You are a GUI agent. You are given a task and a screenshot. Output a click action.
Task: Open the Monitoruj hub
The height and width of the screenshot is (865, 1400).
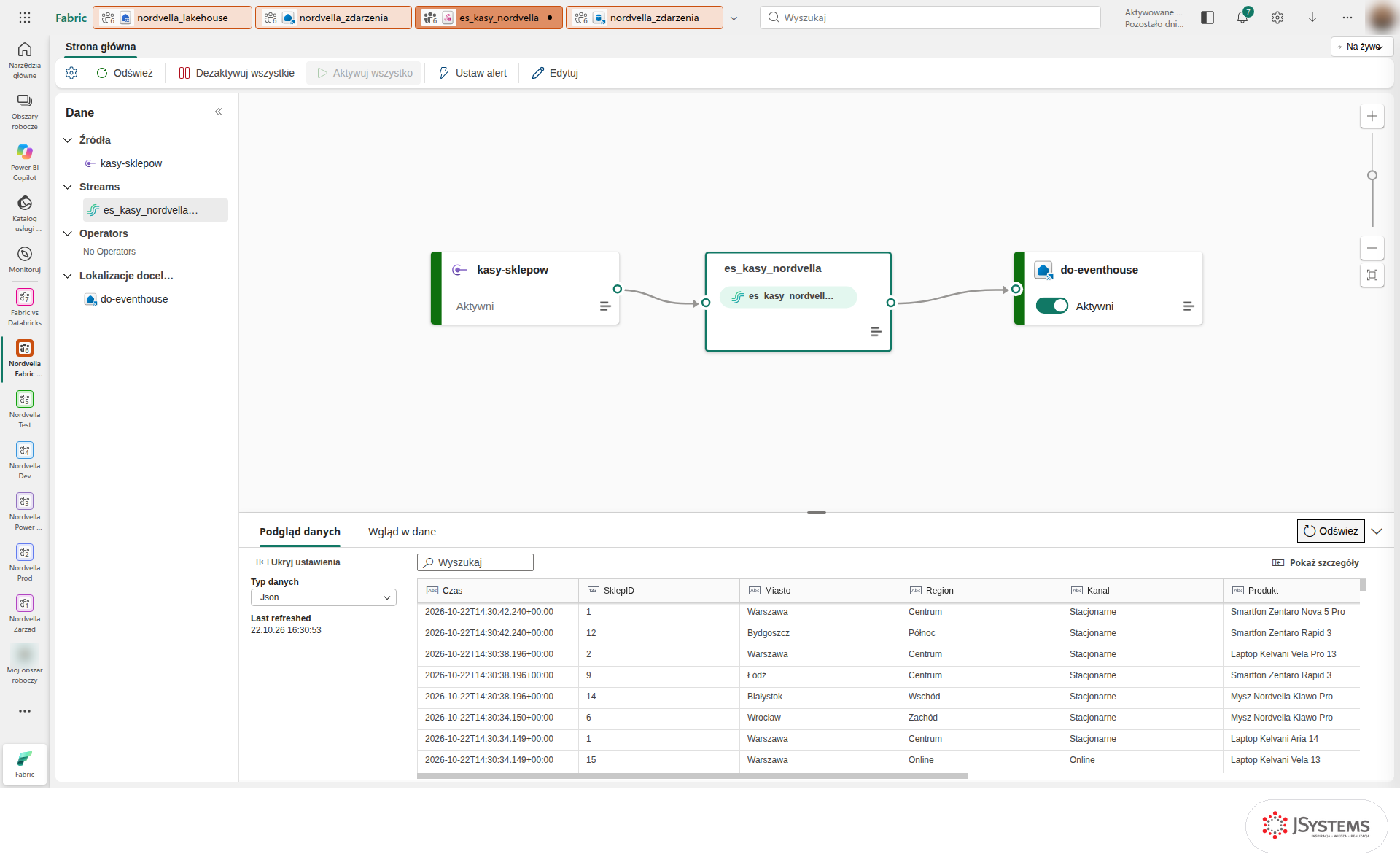point(25,259)
